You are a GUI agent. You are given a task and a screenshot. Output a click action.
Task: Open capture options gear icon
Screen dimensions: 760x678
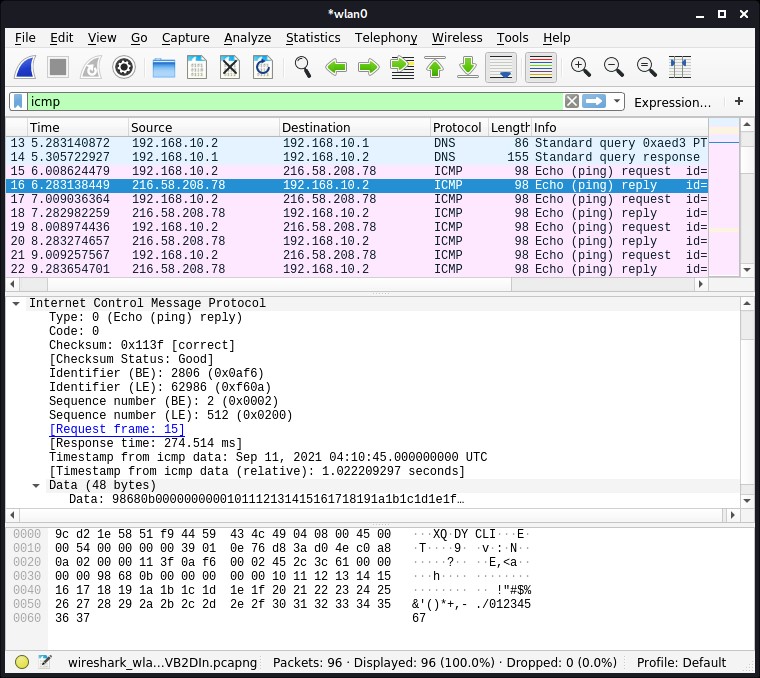(124, 67)
